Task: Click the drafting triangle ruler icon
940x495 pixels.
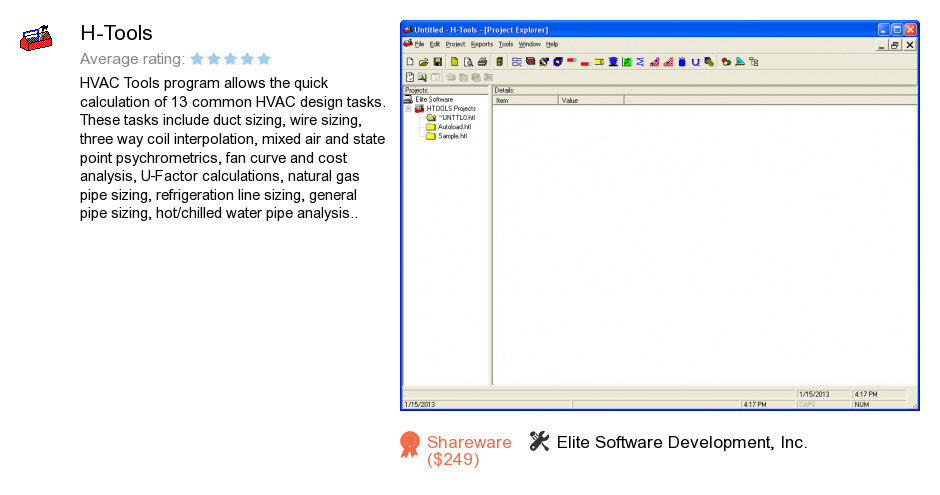Action: pyautogui.click(x=740, y=62)
